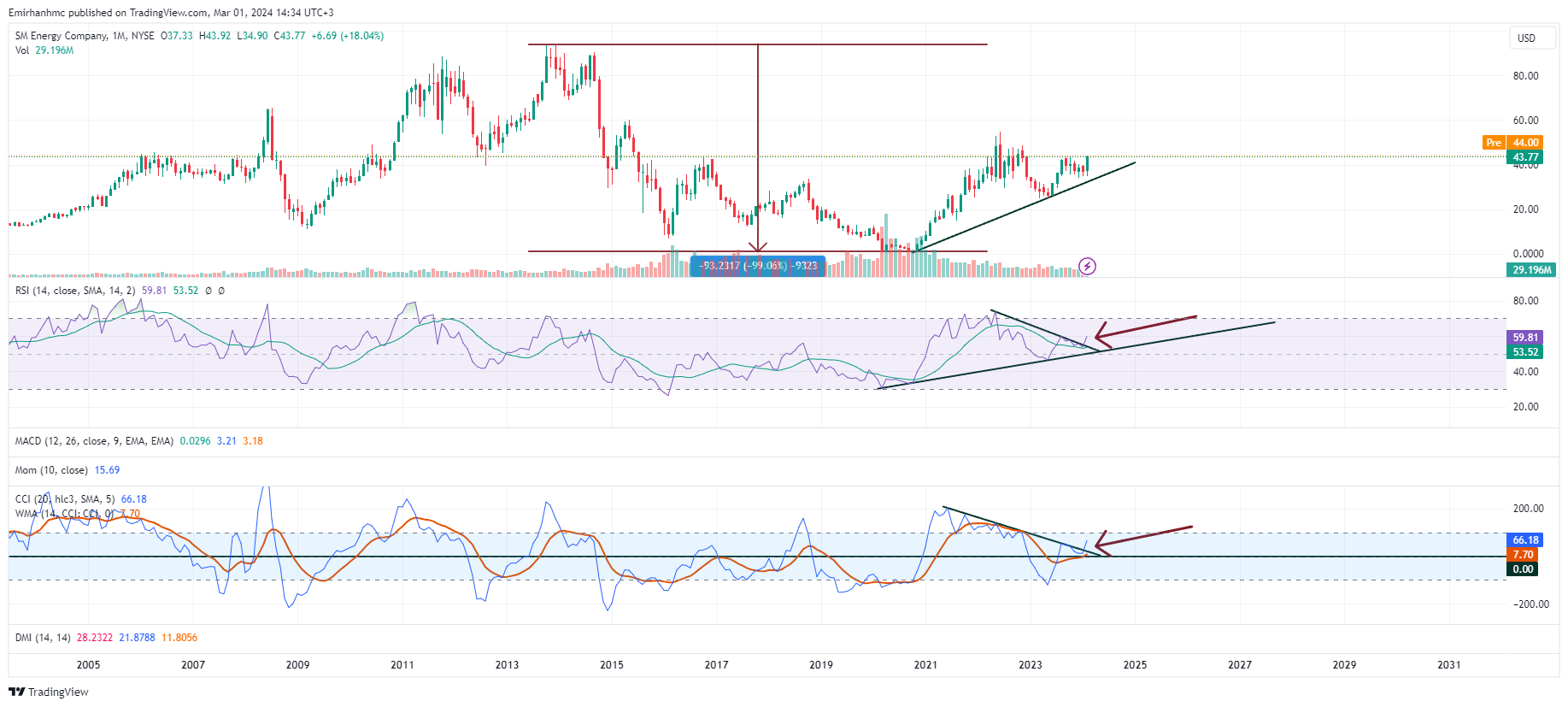Click the CCI (20, hlc3, SMA, 5) legend
The width and height of the screenshot is (1568, 707).
tap(65, 499)
